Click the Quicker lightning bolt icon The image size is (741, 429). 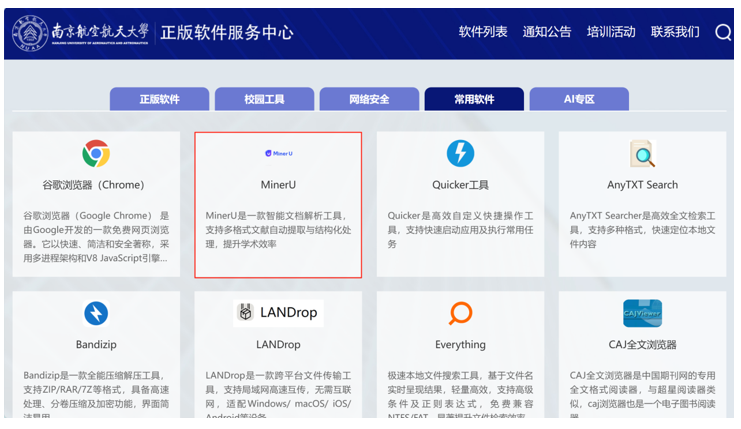(x=460, y=153)
